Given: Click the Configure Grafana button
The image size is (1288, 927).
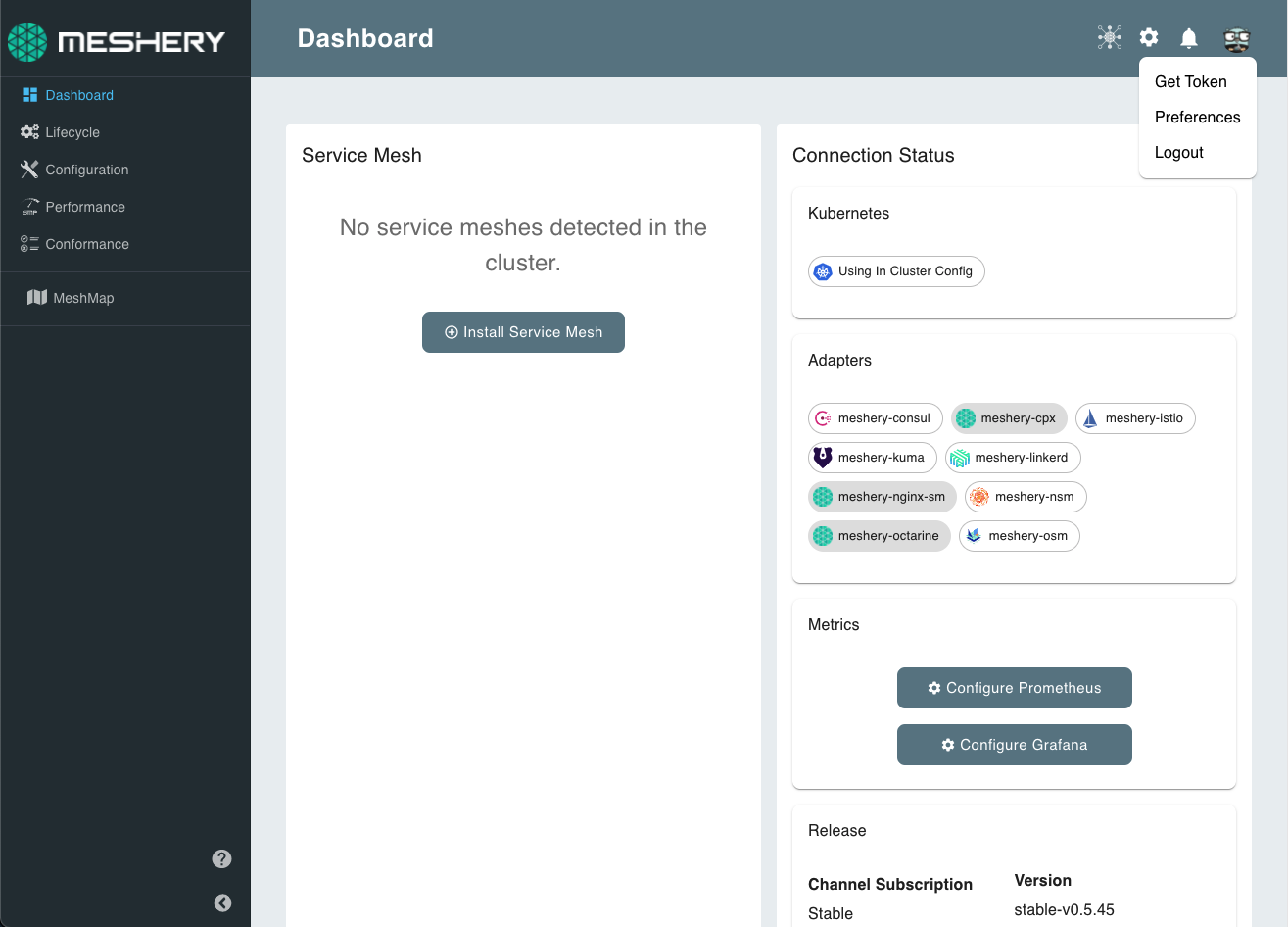Looking at the screenshot, I should [x=1014, y=745].
